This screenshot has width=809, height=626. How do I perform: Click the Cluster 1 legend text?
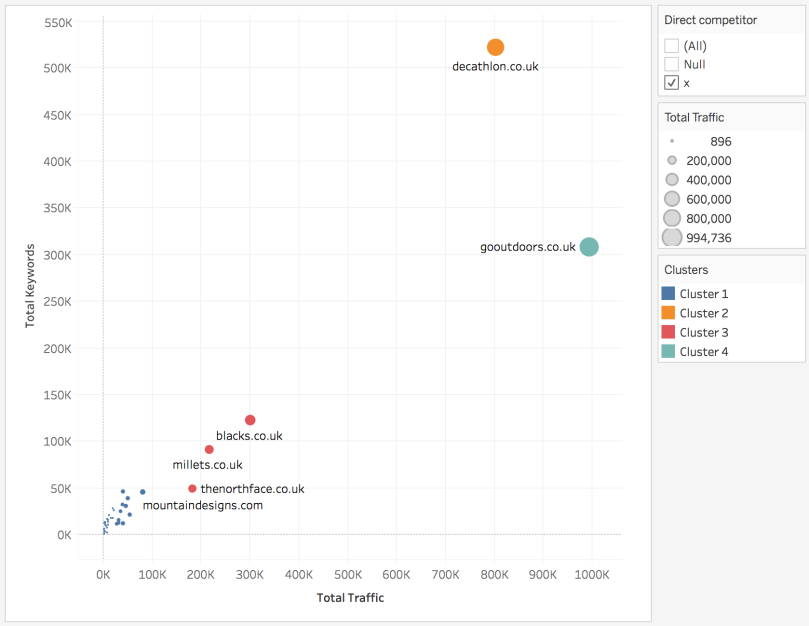[704, 294]
